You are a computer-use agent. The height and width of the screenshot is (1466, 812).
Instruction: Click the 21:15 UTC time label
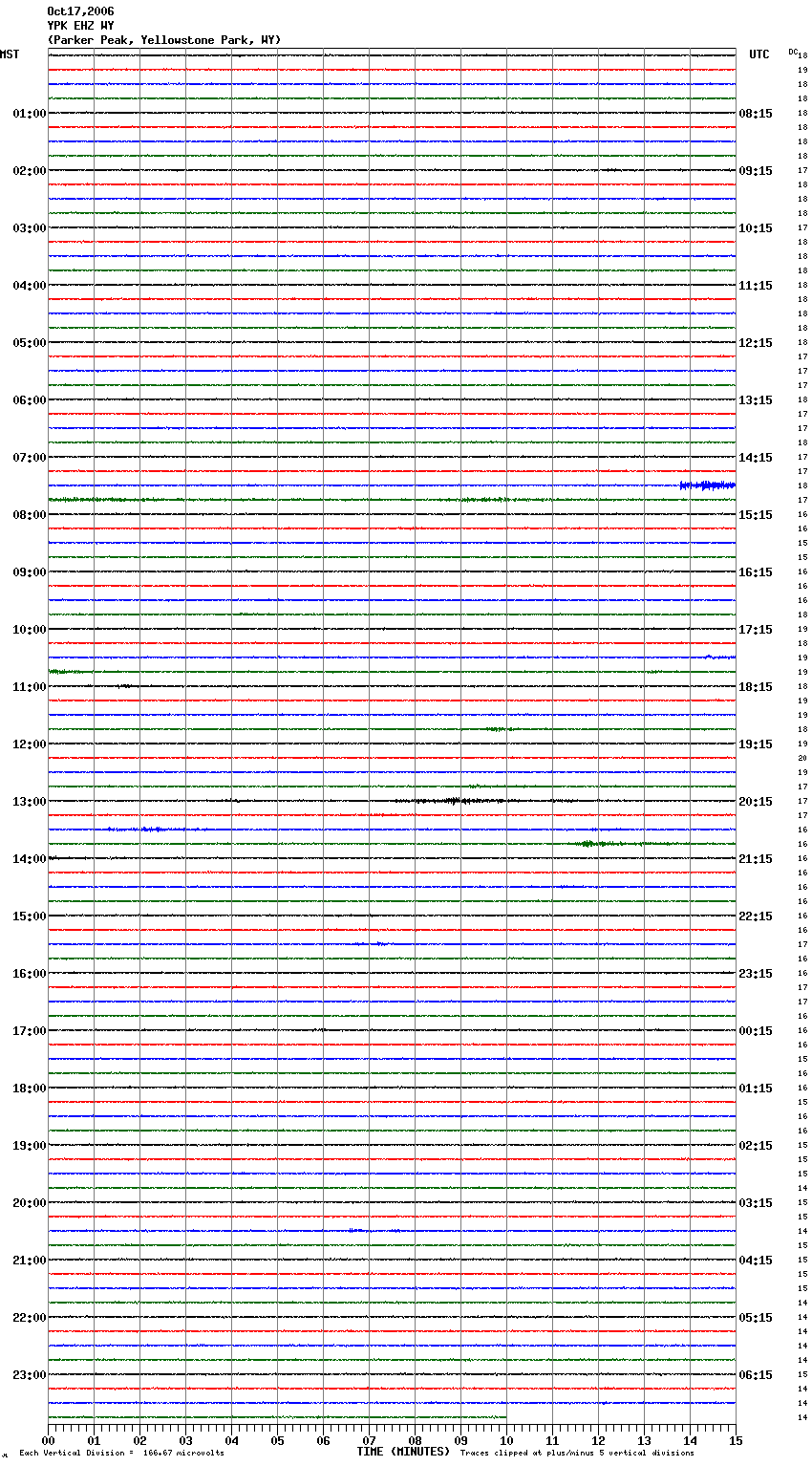(756, 859)
